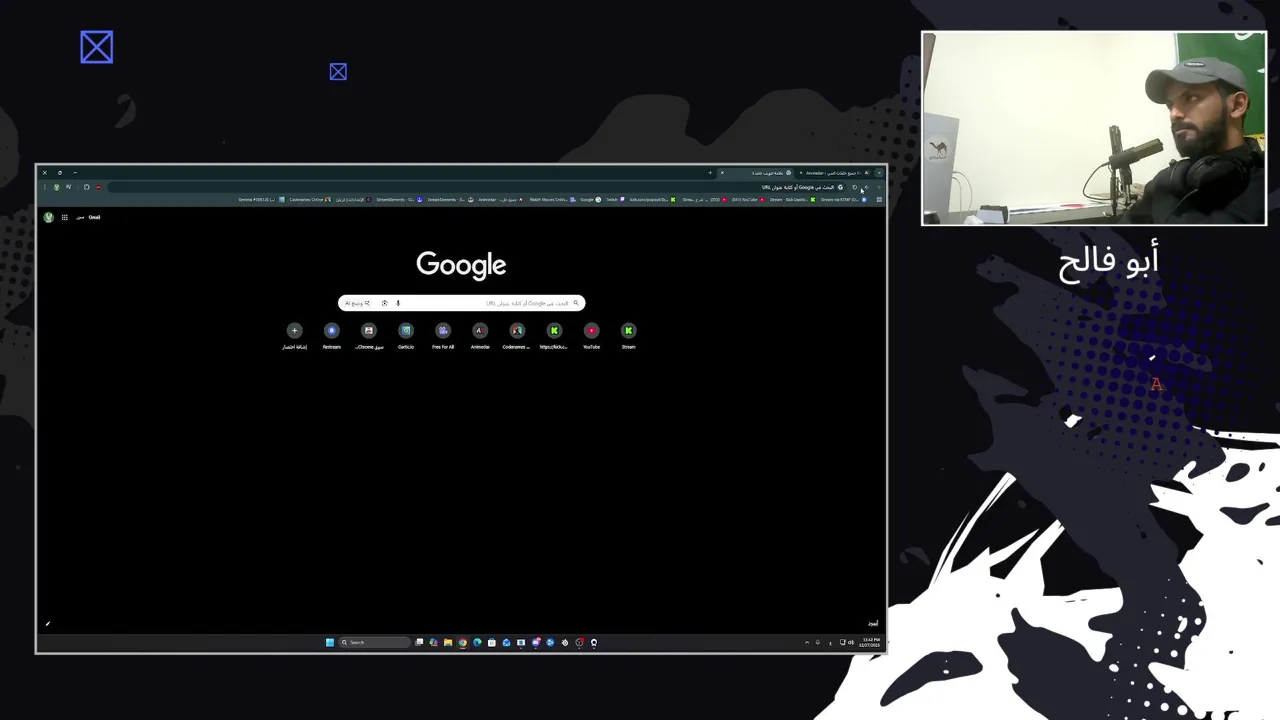This screenshot has height=720, width=1280.
Task: Open the Codenames shortcut tile
Action: coord(517,334)
